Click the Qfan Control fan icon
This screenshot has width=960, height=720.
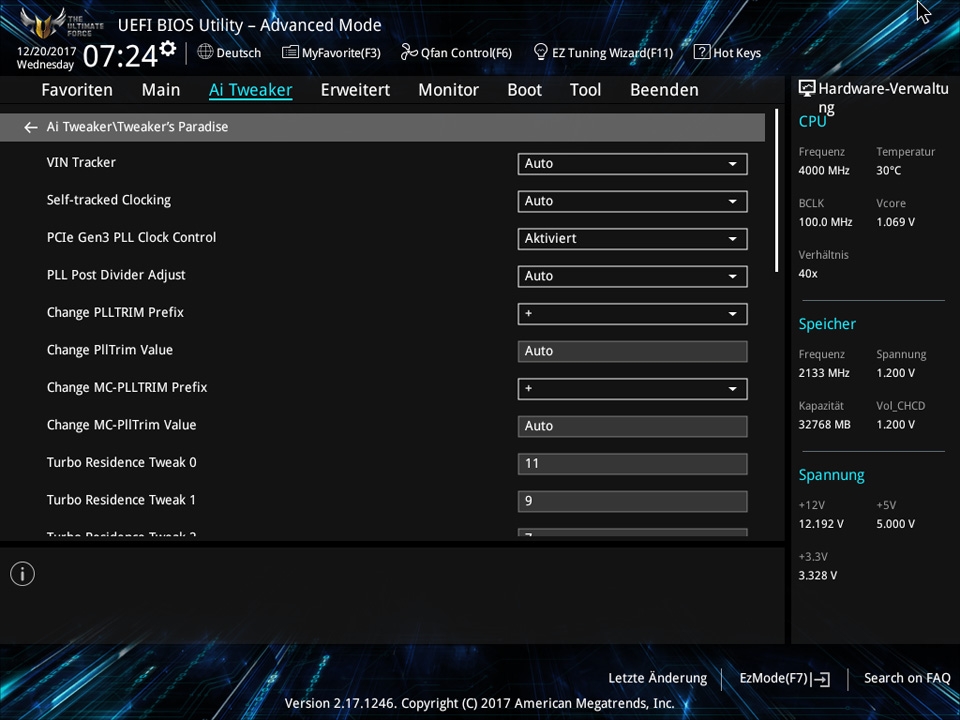click(x=408, y=52)
